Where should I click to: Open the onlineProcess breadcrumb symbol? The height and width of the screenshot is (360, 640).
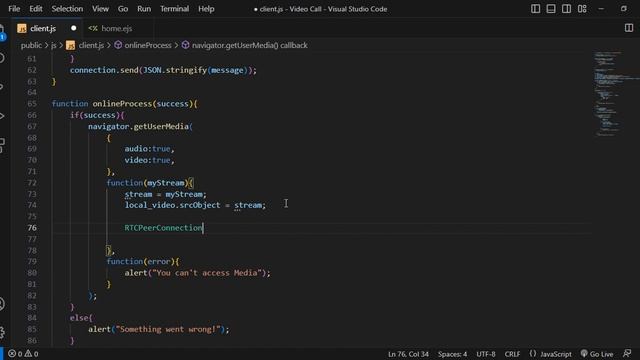click(143, 45)
